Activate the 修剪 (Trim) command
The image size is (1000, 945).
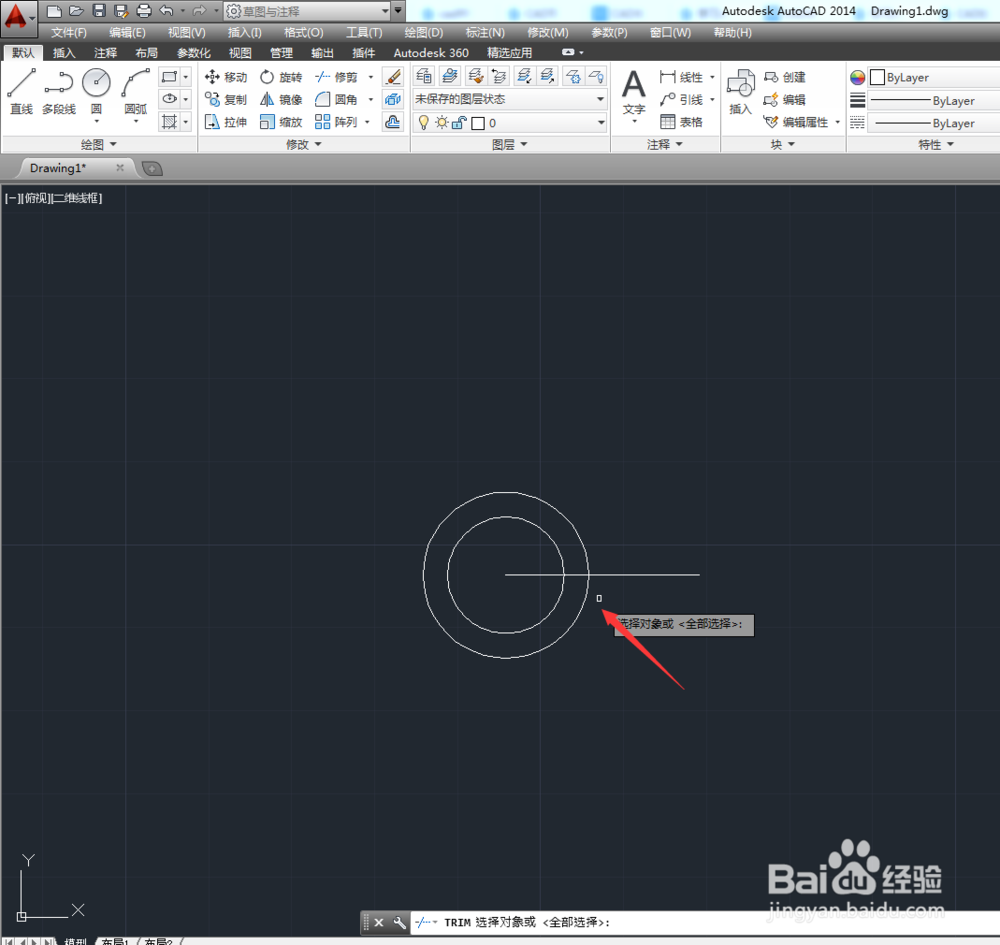tap(337, 77)
